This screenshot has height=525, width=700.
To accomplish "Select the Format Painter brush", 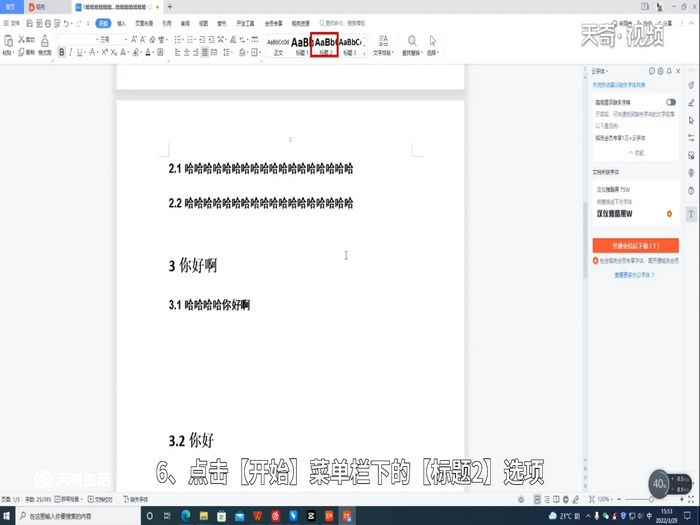I will click(45, 42).
